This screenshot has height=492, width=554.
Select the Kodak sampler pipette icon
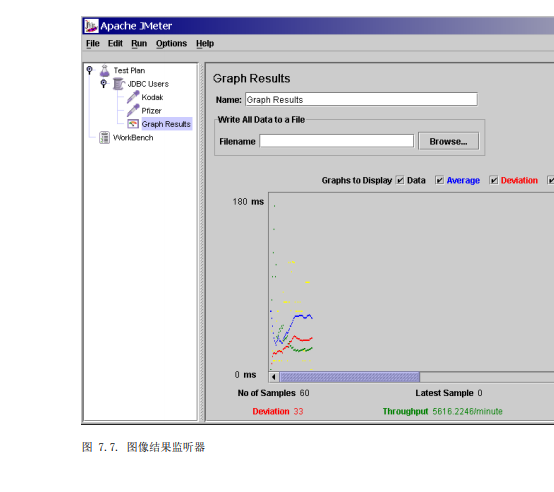(133, 97)
